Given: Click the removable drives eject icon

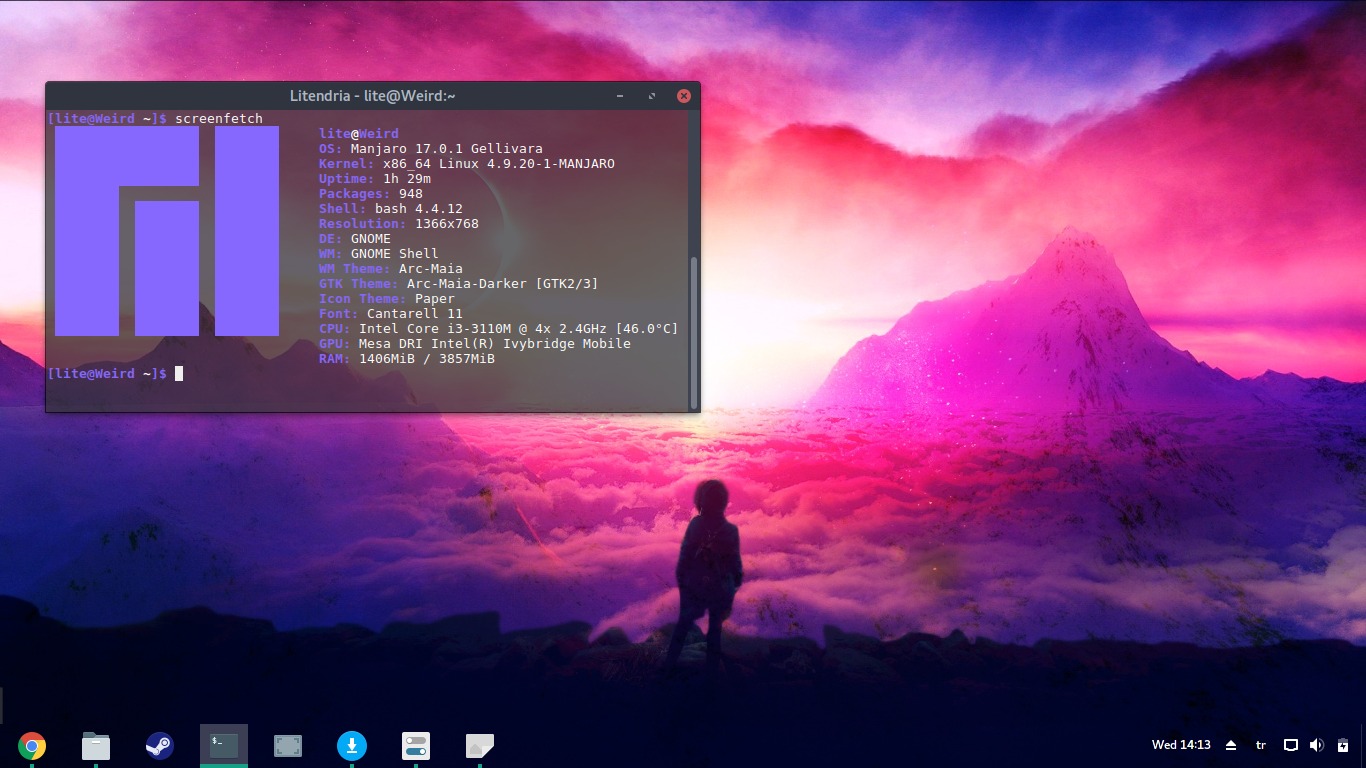Looking at the screenshot, I should click(1231, 745).
